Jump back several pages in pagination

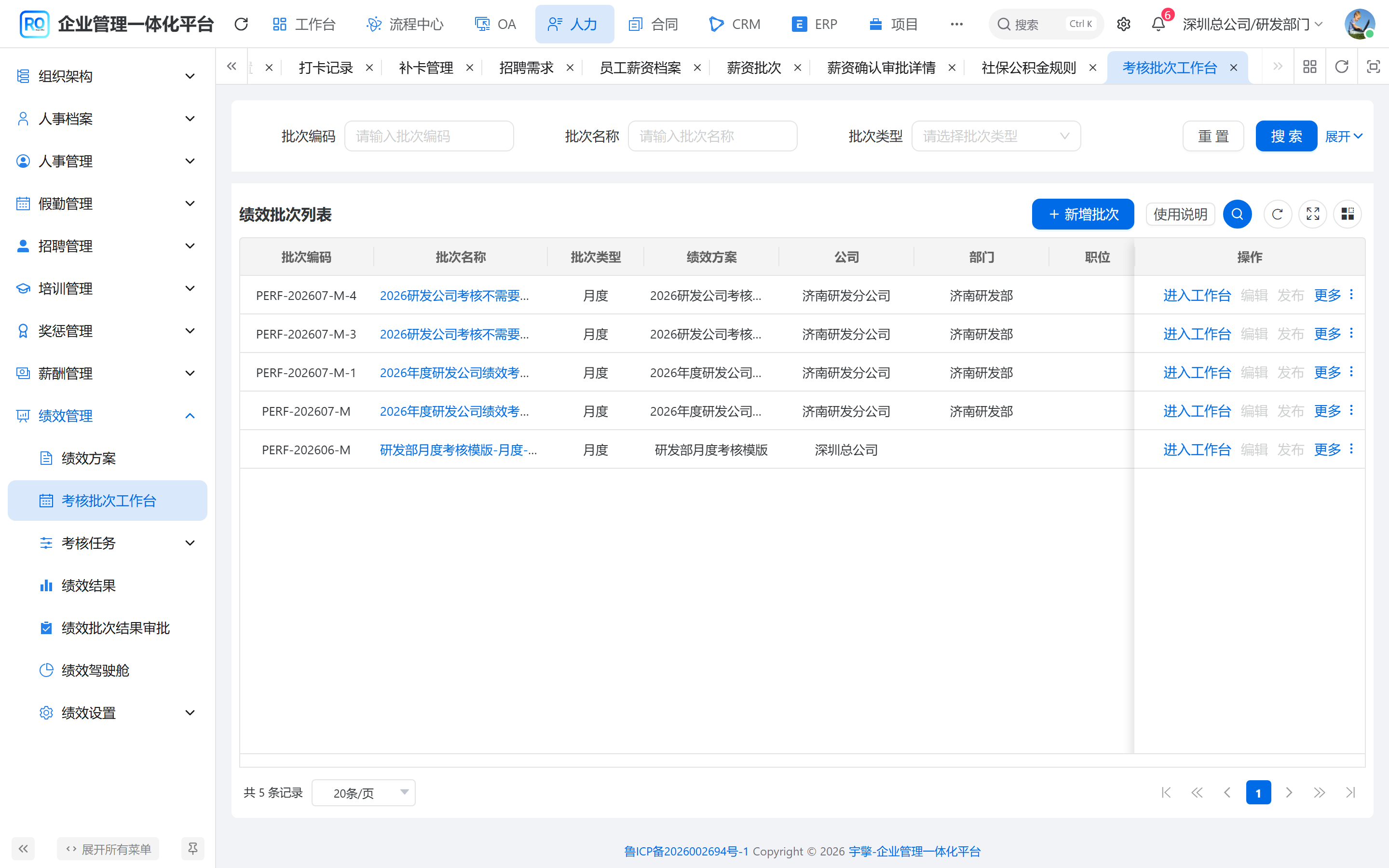(x=1197, y=793)
